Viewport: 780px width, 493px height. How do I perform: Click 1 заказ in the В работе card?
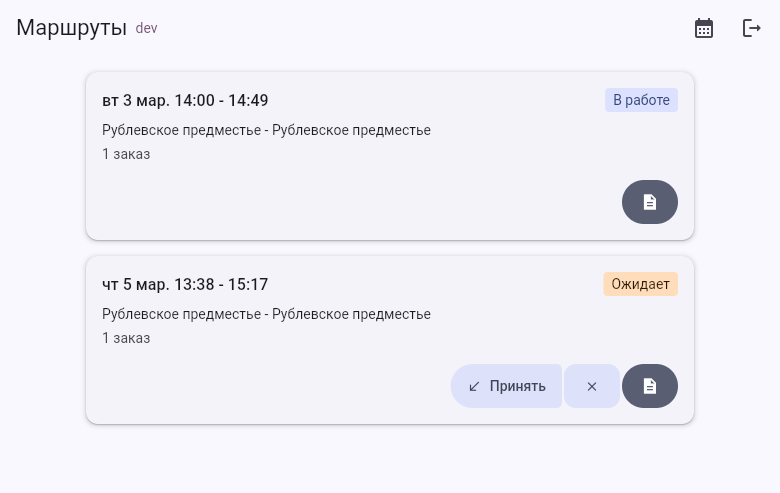126,154
